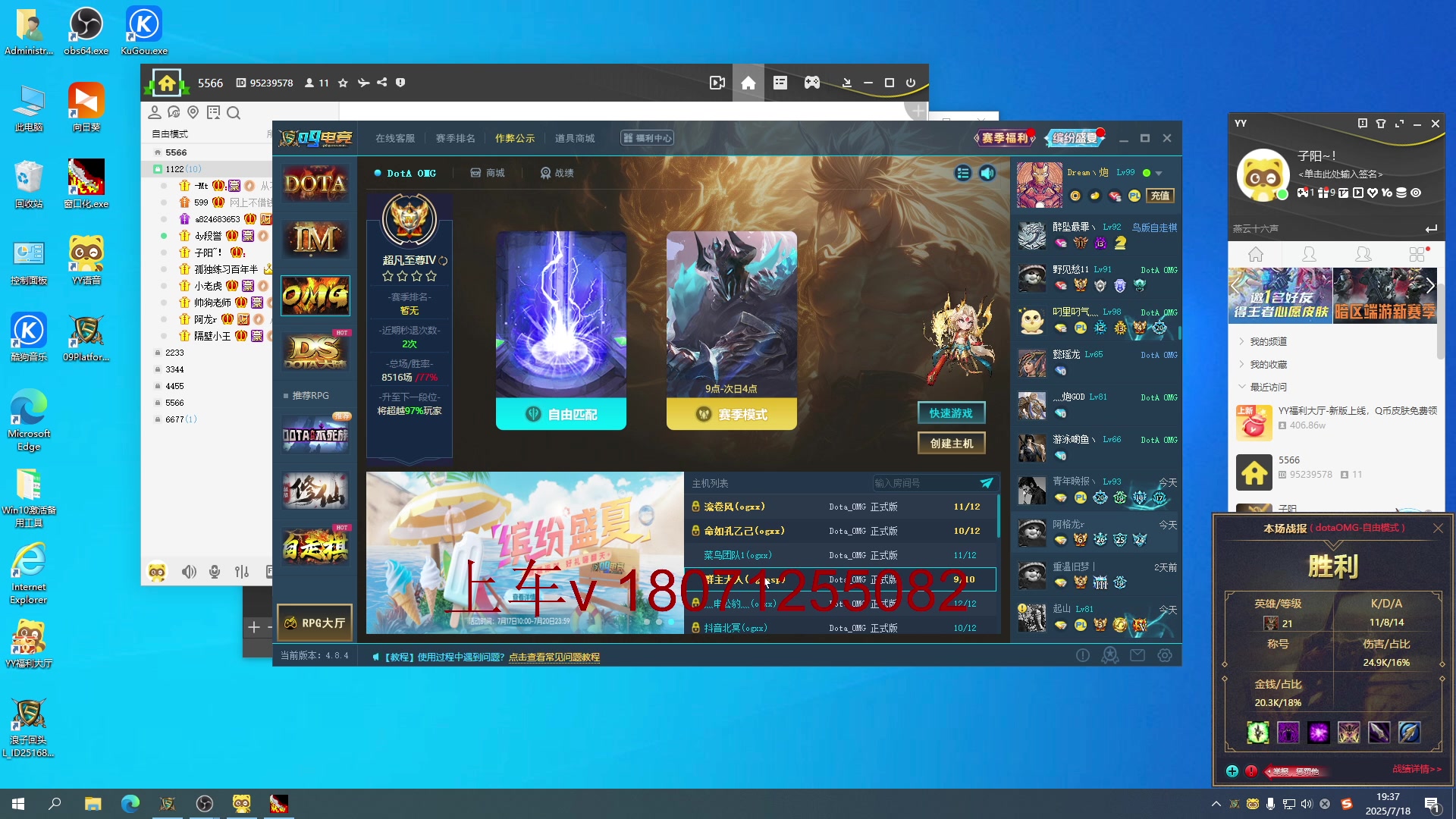Click the 赛季福利 banner icon

1005,137
